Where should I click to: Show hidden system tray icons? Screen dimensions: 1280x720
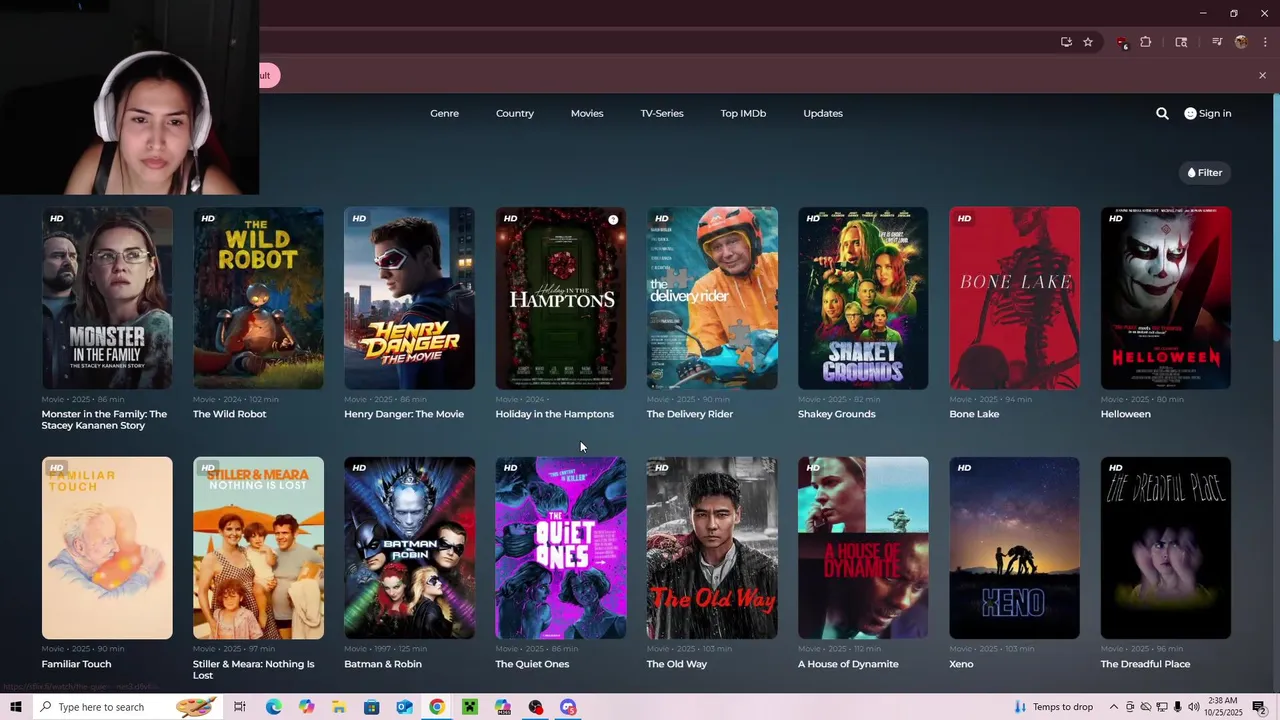[1113, 707]
